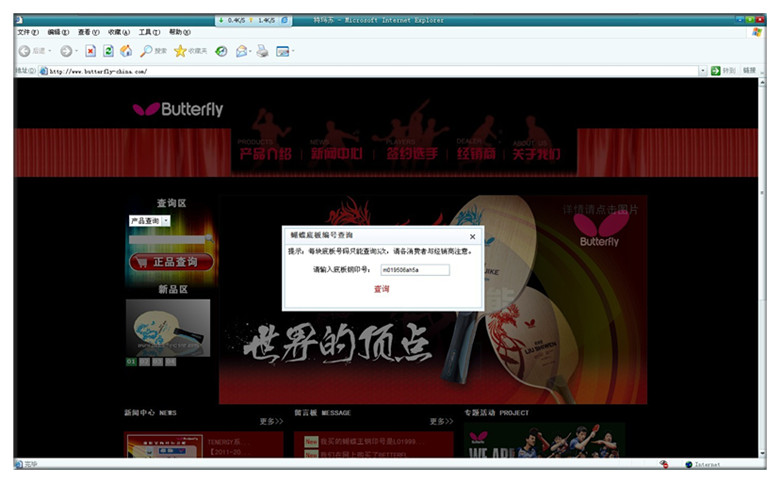This screenshot has height=483, width=780.
Task: Click the Mail envelope toolbar icon
Action: [241, 51]
